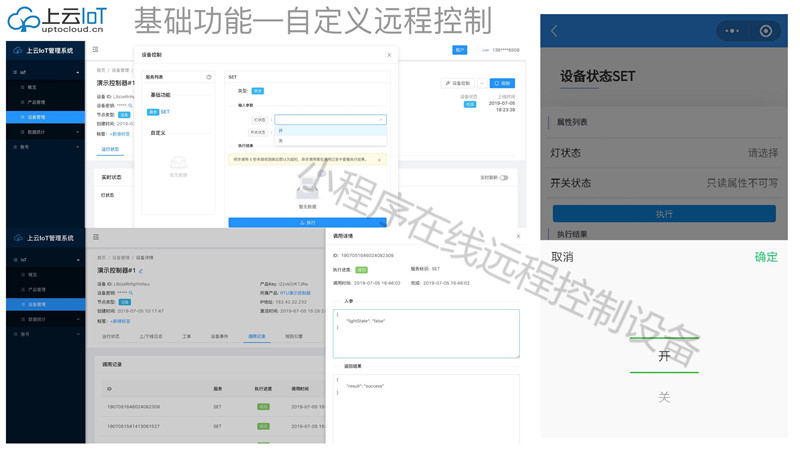The image size is (800, 450).
Task: Click the pencil edit icon beside 演示控制器#1
Action: point(141,271)
